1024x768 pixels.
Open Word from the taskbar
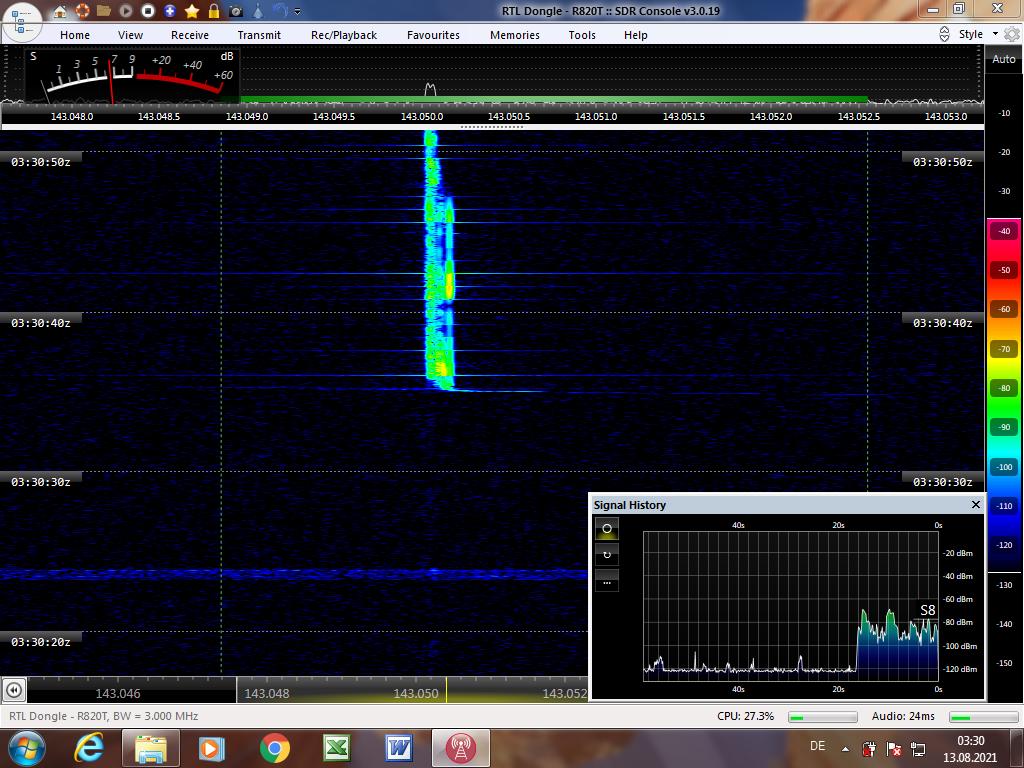point(399,748)
